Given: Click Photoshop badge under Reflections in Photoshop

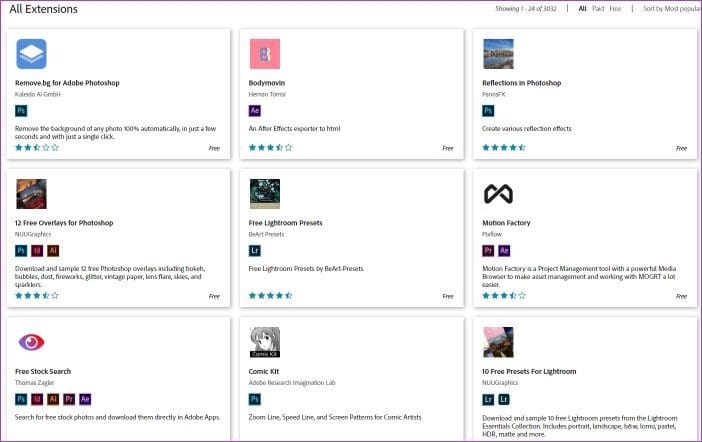Looking at the screenshot, I should click(488, 111).
